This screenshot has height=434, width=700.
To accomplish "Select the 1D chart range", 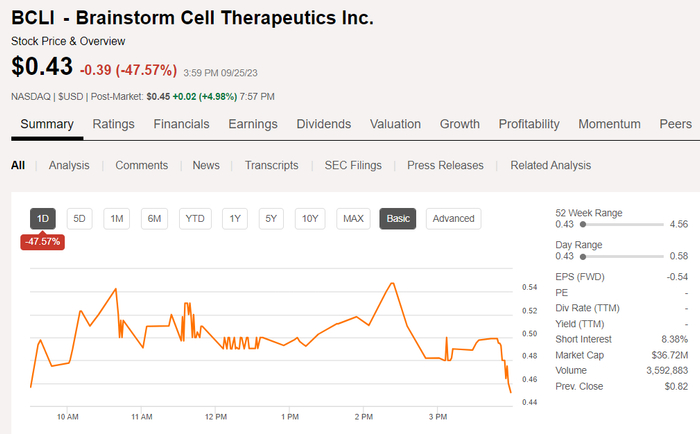I will pos(43,218).
